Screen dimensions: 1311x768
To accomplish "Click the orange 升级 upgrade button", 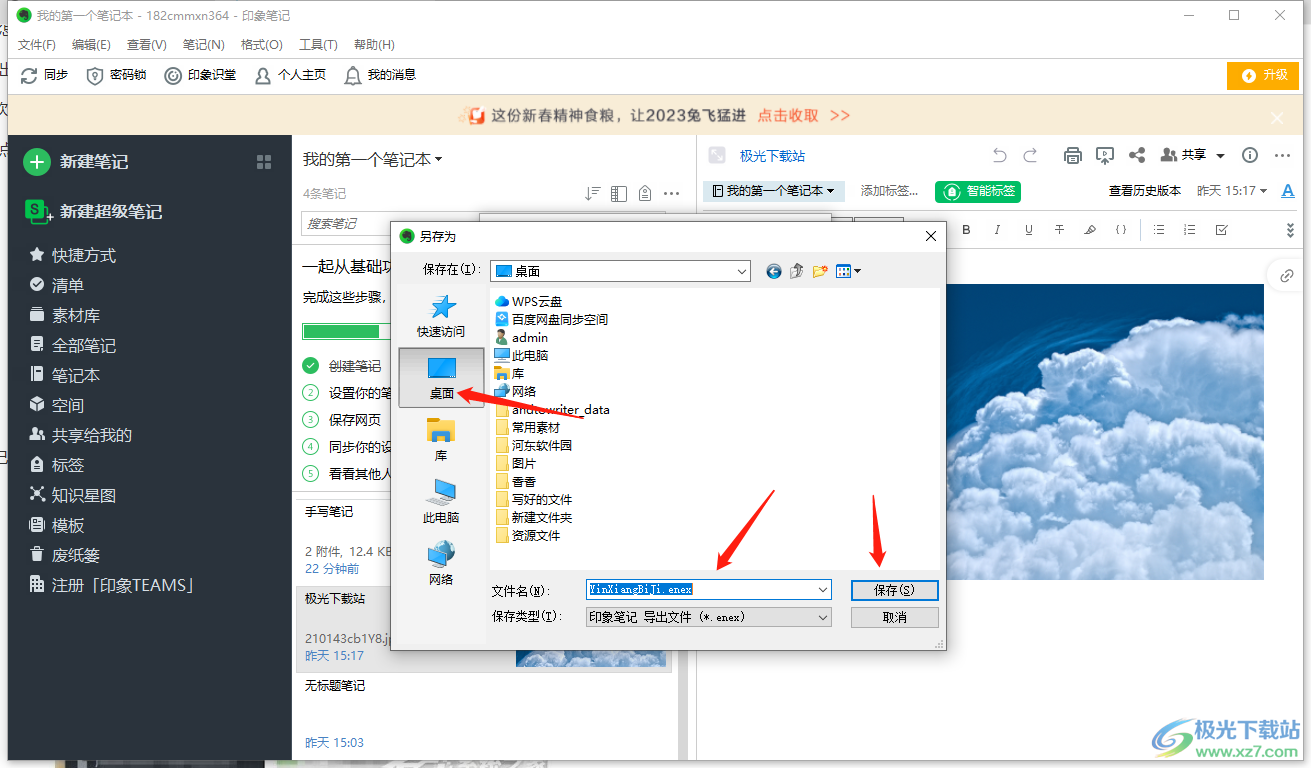I will [1263, 75].
